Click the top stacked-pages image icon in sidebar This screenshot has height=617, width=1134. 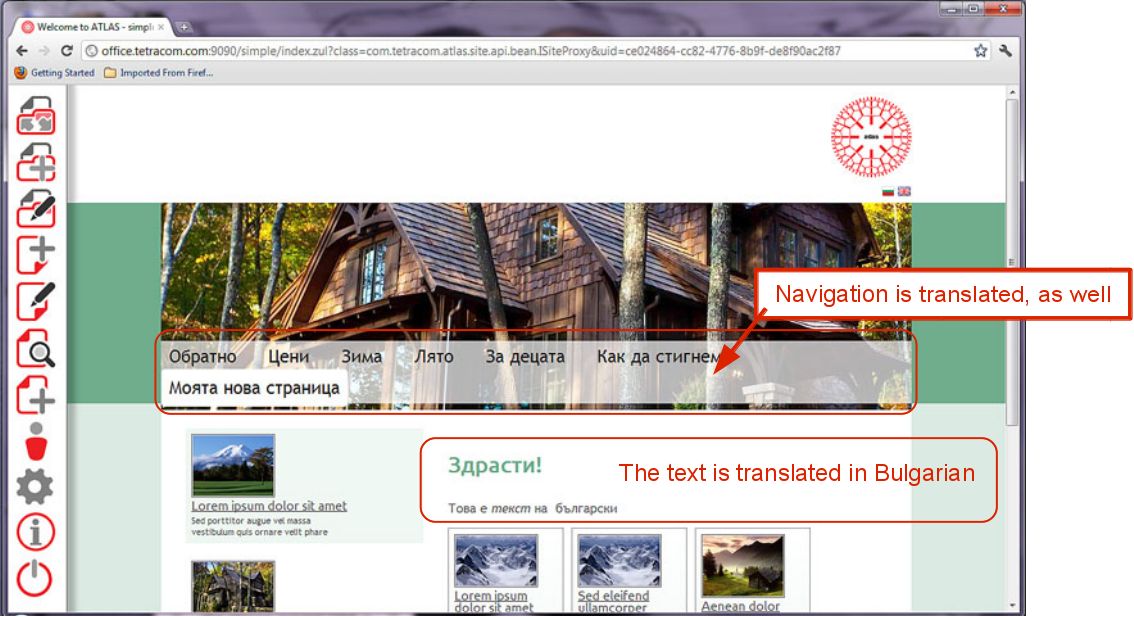point(36,115)
